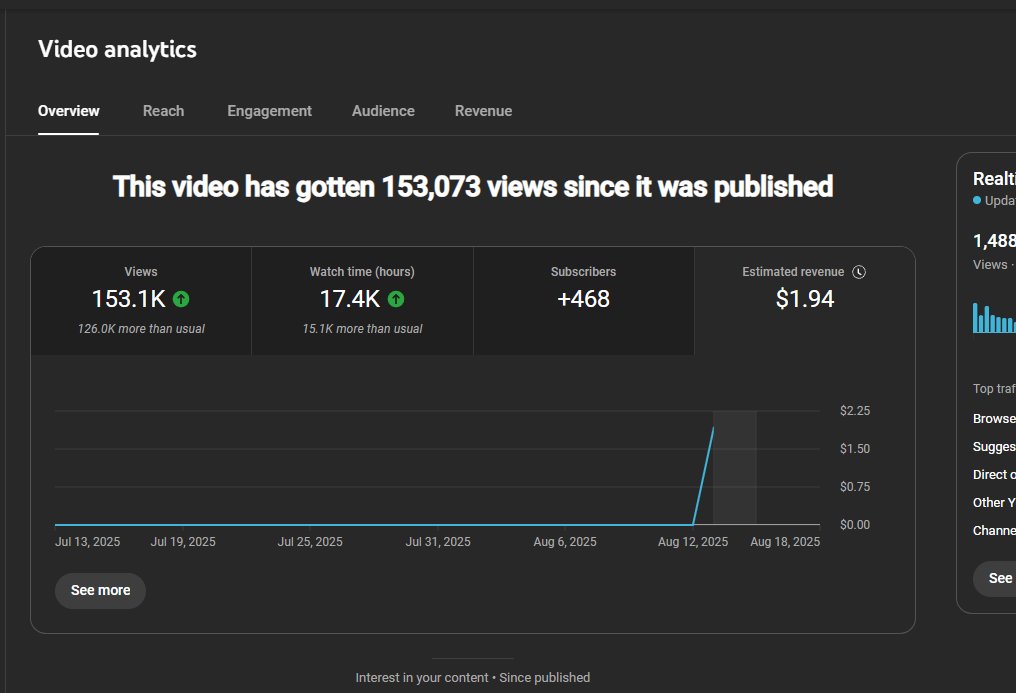The height and width of the screenshot is (693, 1016).
Task: Click the "126.0K more than usual" text
Action: point(141,329)
